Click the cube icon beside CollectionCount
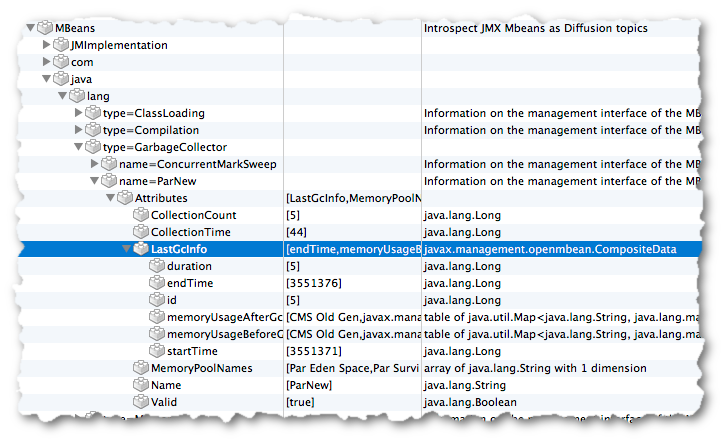 click(141, 215)
